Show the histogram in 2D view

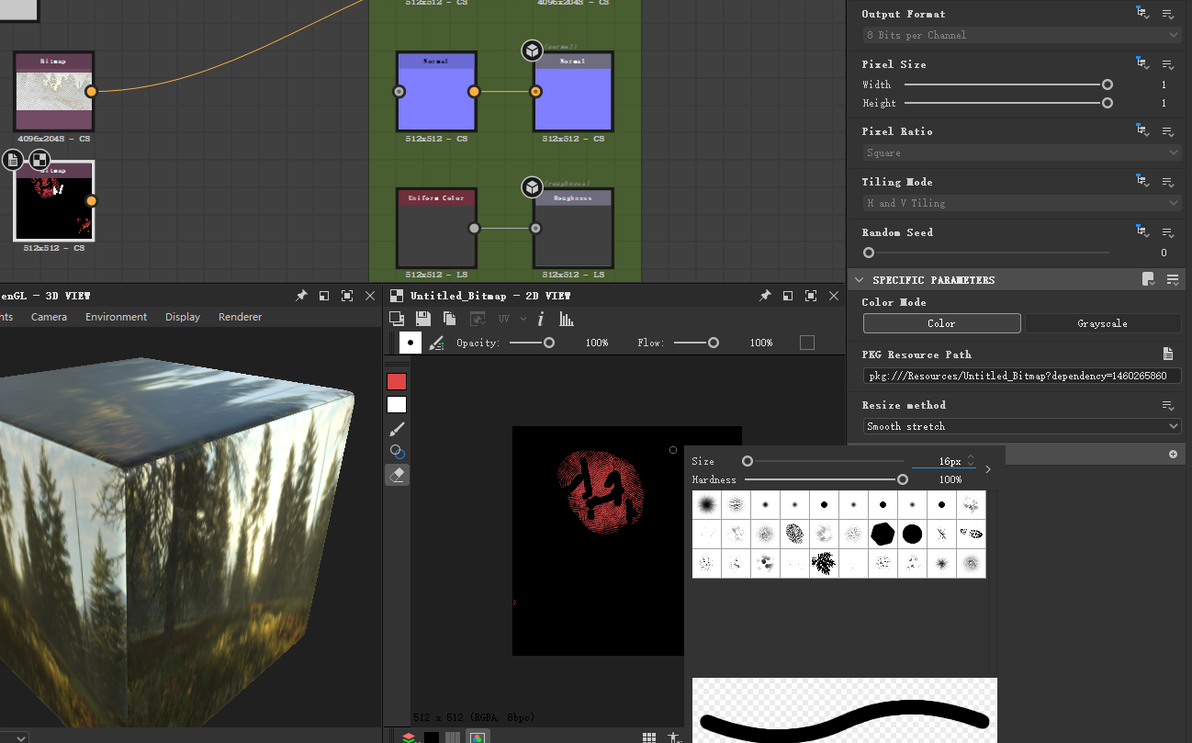(566, 318)
